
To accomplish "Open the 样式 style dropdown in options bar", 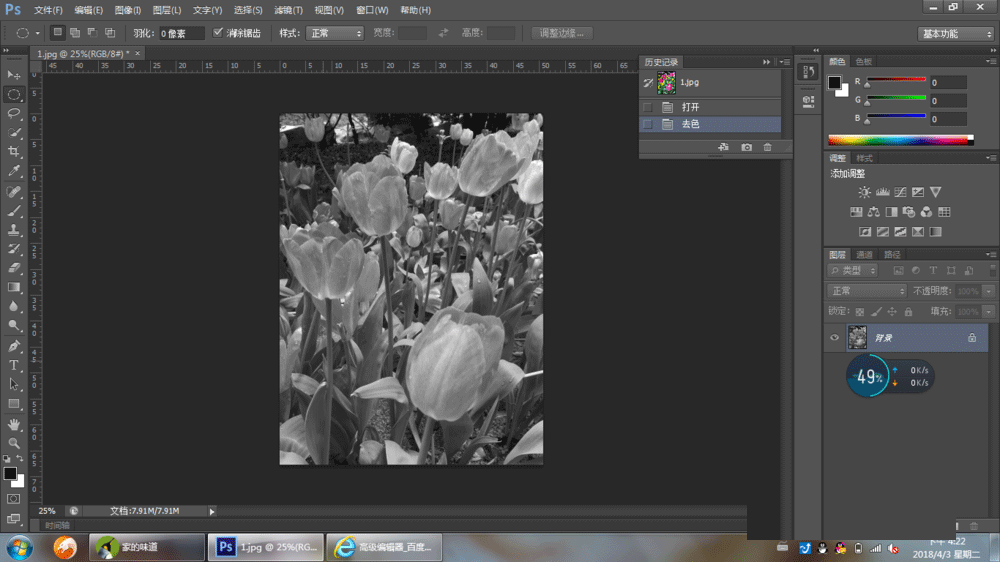I will [x=334, y=33].
